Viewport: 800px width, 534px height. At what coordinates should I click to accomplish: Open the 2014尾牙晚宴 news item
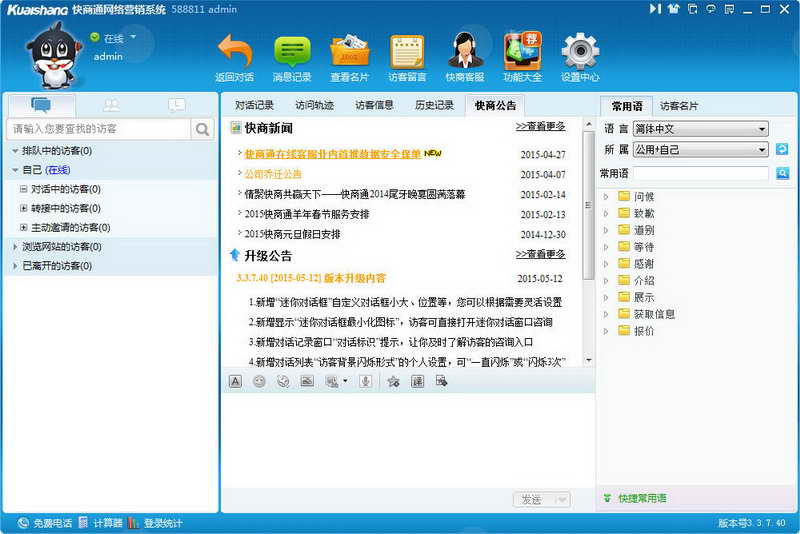[355, 194]
